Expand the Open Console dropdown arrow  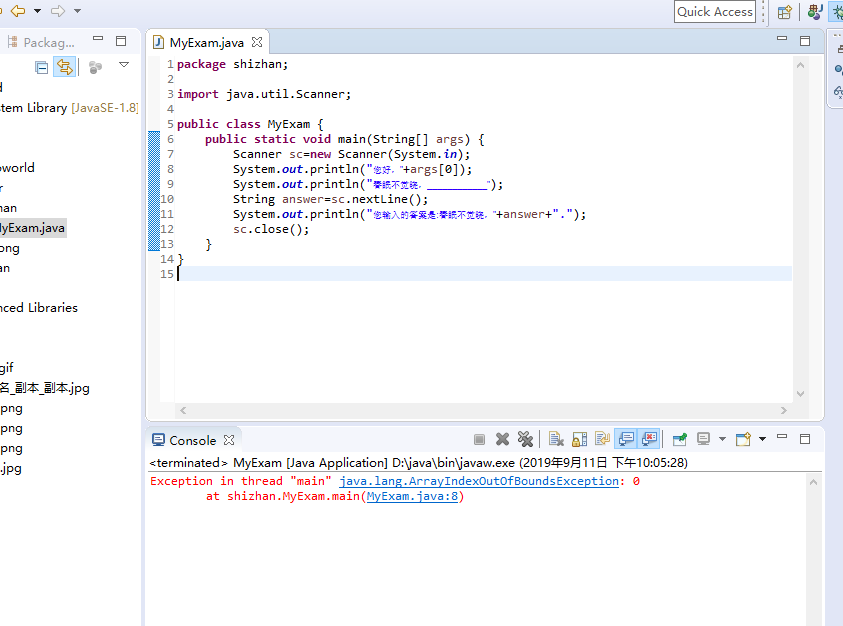[762, 439]
